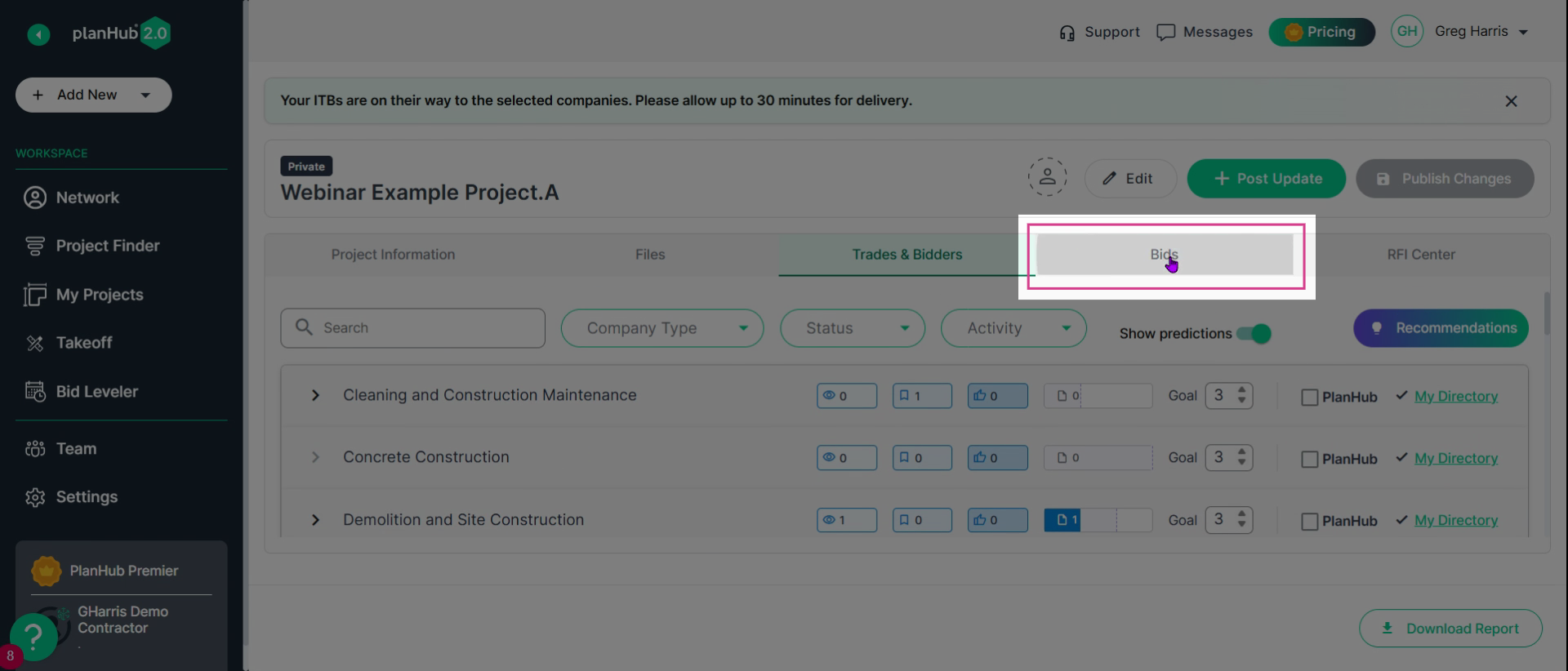Click views count for Concrete Construction
The width and height of the screenshot is (1568, 671).
(847, 458)
